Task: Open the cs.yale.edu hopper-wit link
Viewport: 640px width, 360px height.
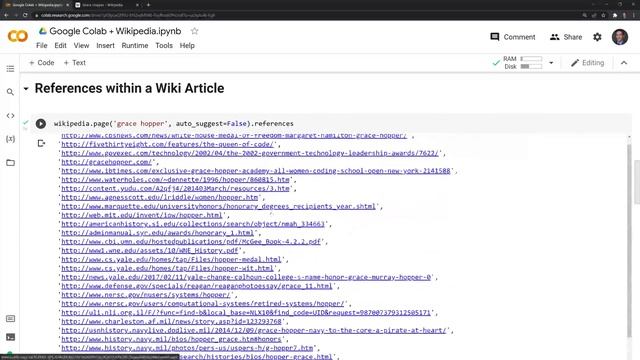Action: pos(167,269)
